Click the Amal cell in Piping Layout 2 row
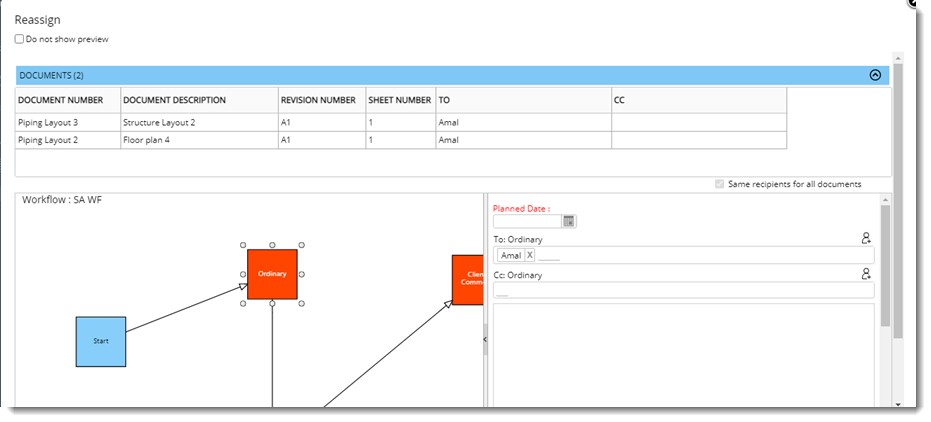Image resolution: width=931 pixels, height=422 pixels. click(x=524, y=140)
